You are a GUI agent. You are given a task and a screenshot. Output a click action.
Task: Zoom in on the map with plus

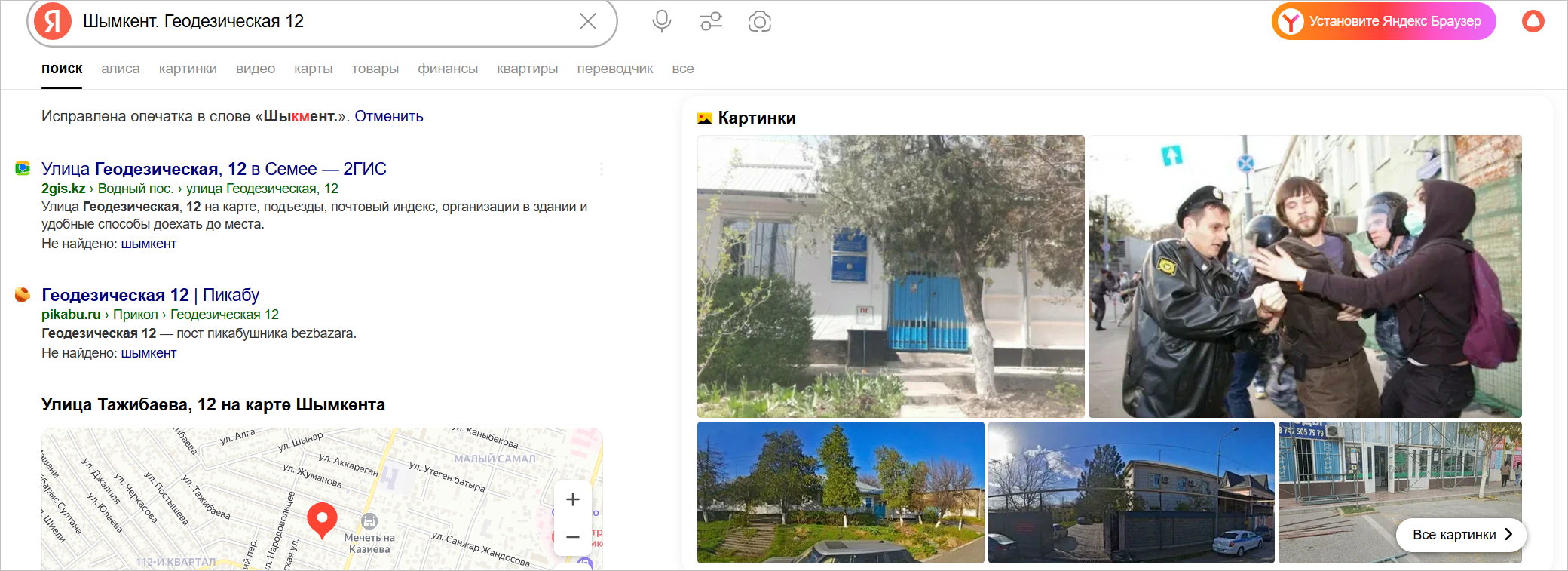tap(573, 499)
